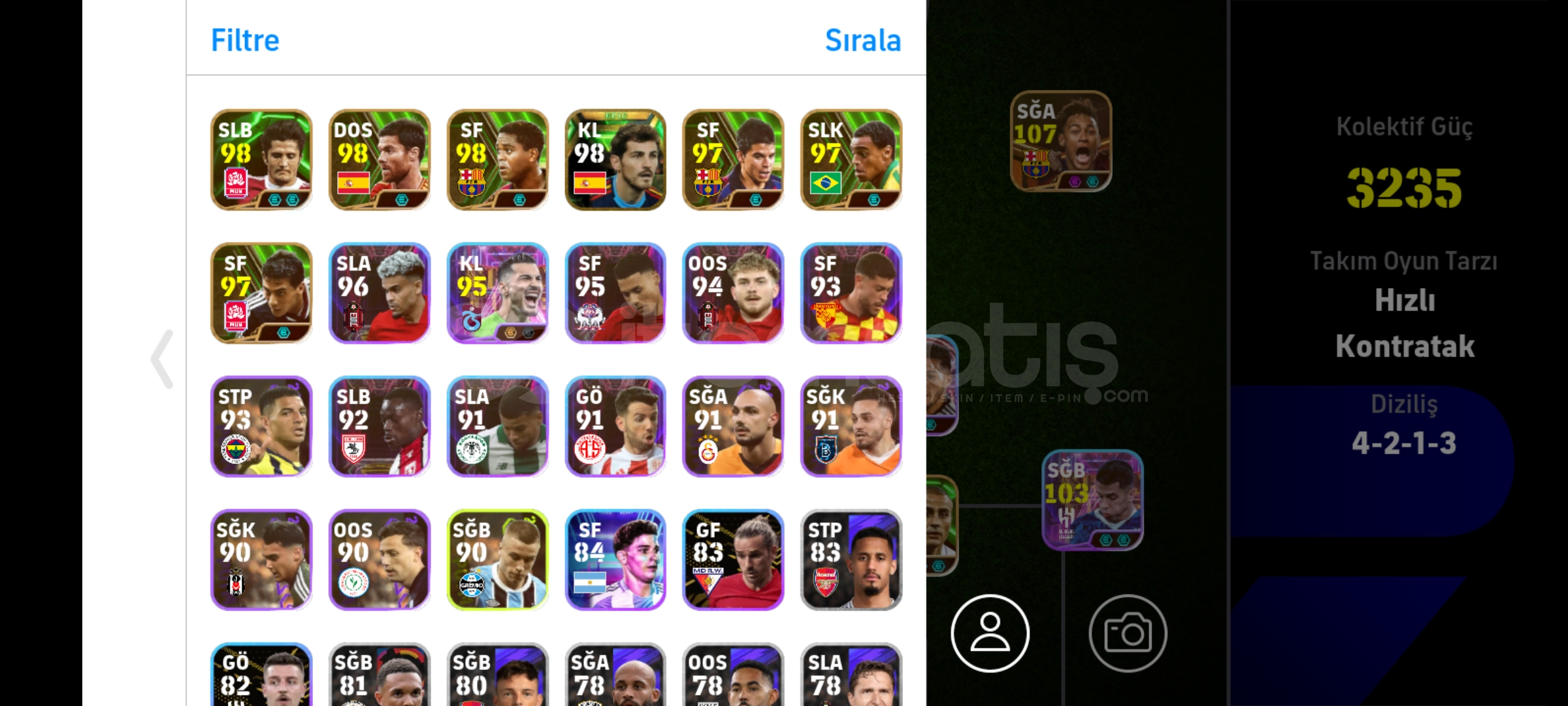The height and width of the screenshot is (706, 1568).
Task: Select the DOS 98 Spain player card
Action: coord(380,160)
